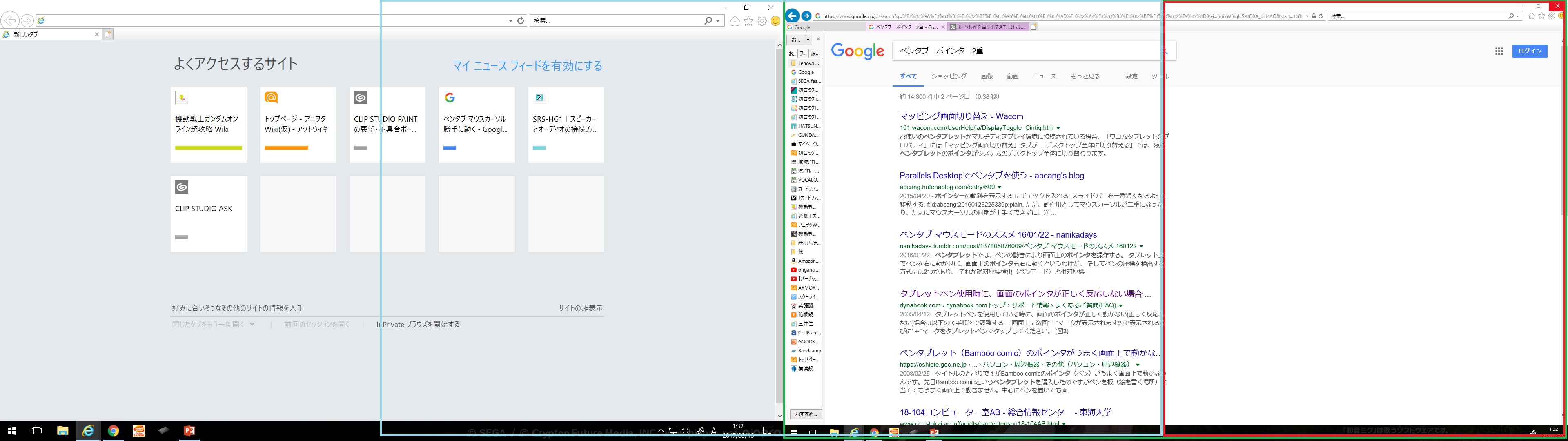Open new tab button beside 新しいタブ
Screen dimensions: 1568x441
click(108, 34)
